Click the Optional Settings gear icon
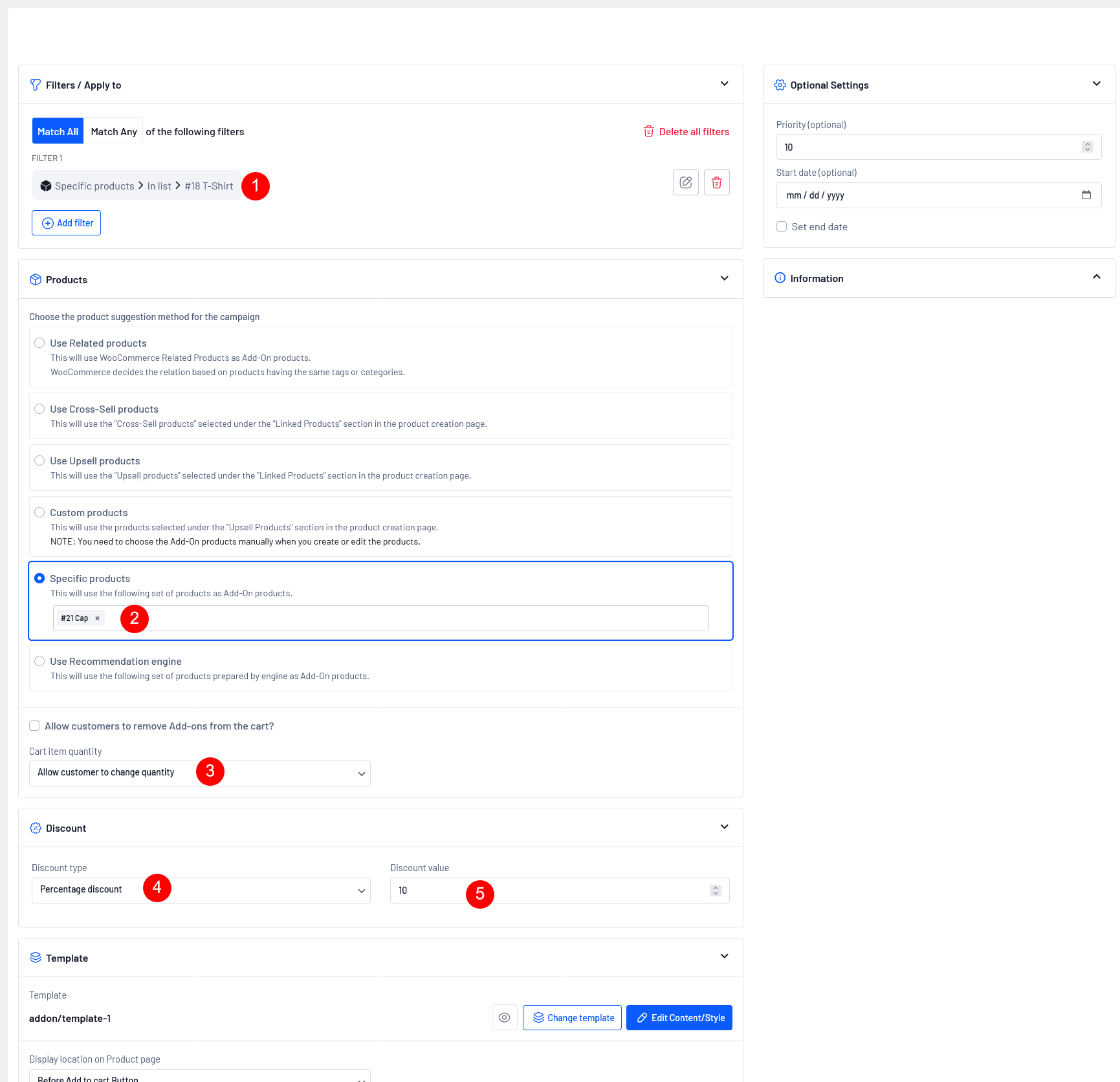Screen dimensions: 1120x1082 780,85
